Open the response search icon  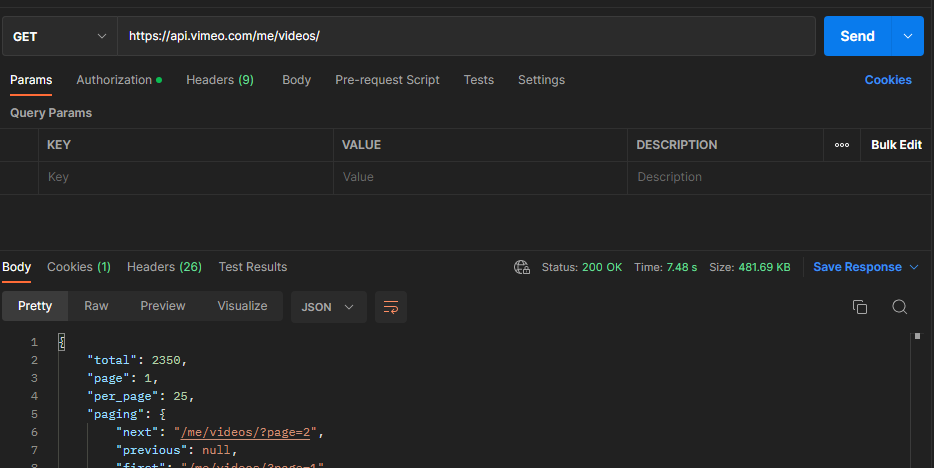[899, 307]
